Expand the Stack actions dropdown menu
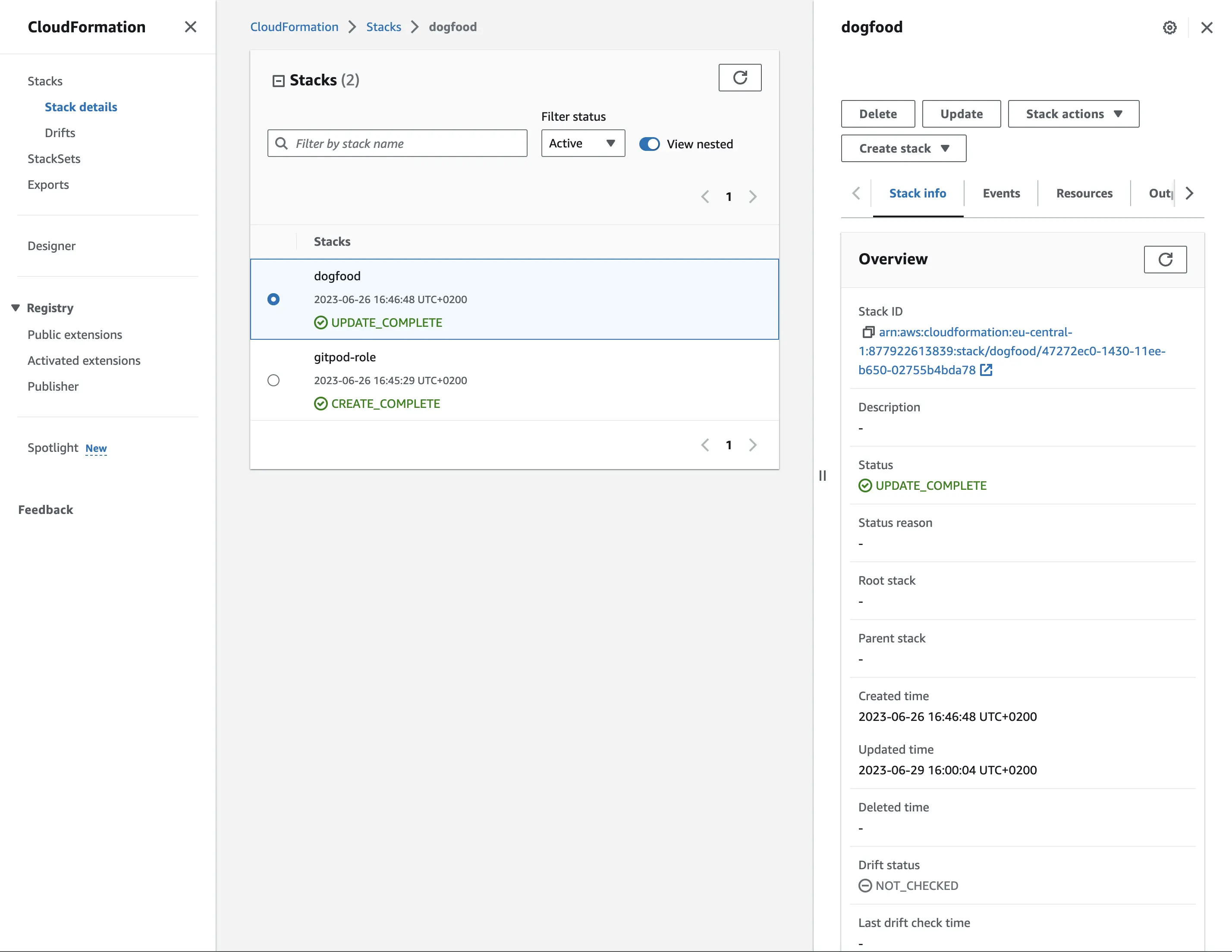The height and width of the screenshot is (952, 1232). [1074, 113]
